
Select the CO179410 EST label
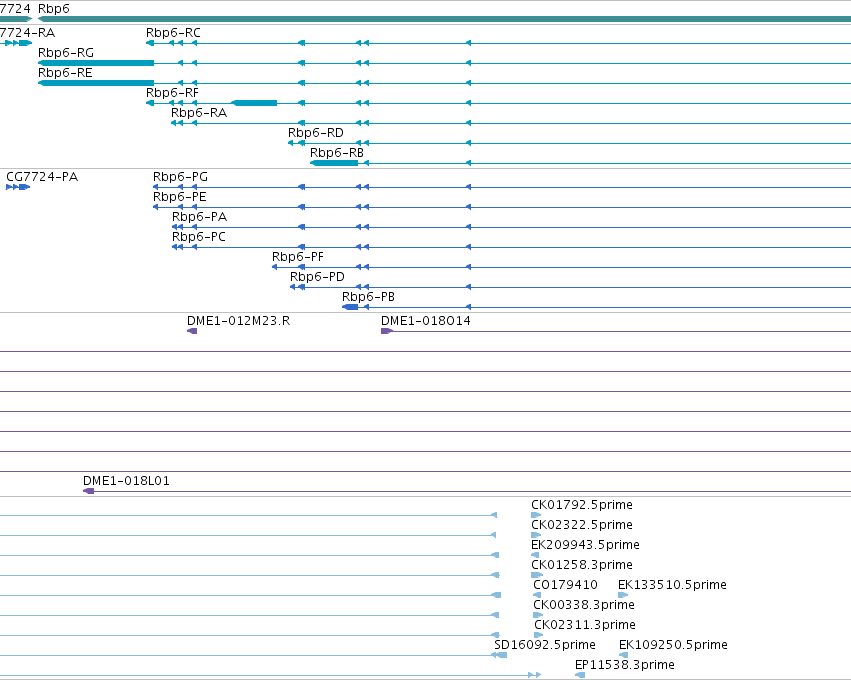565,585
